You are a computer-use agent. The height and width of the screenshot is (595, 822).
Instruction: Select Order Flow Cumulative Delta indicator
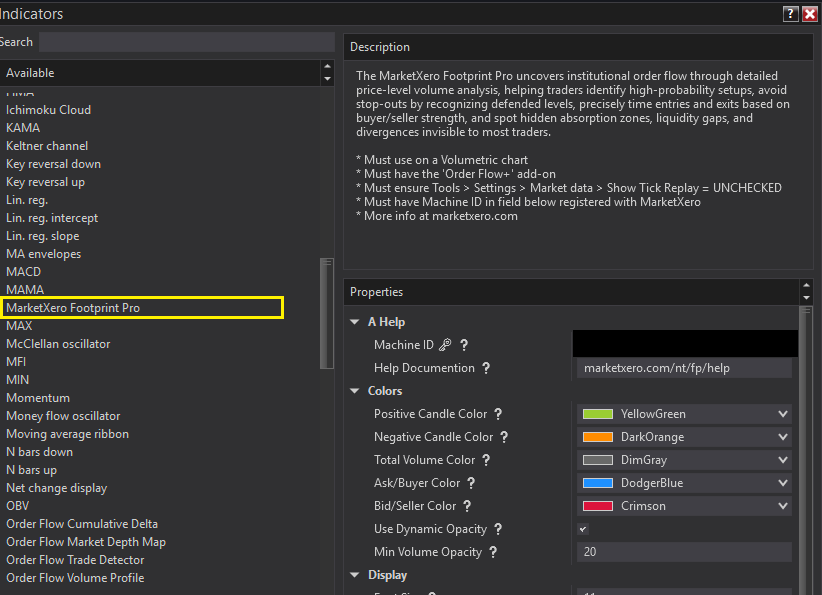(x=82, y=524)
